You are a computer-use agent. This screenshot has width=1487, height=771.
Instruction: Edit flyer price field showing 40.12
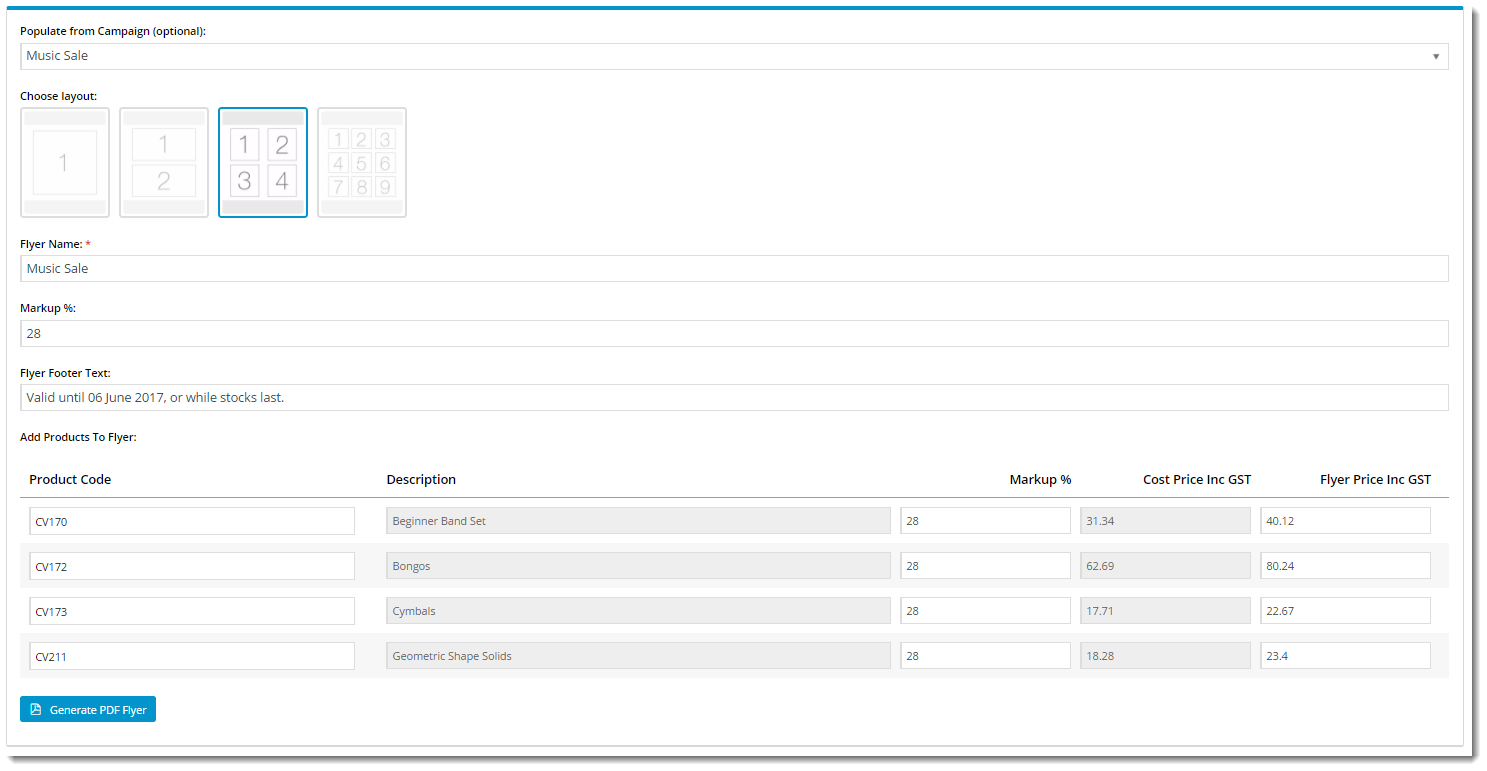1345,521
